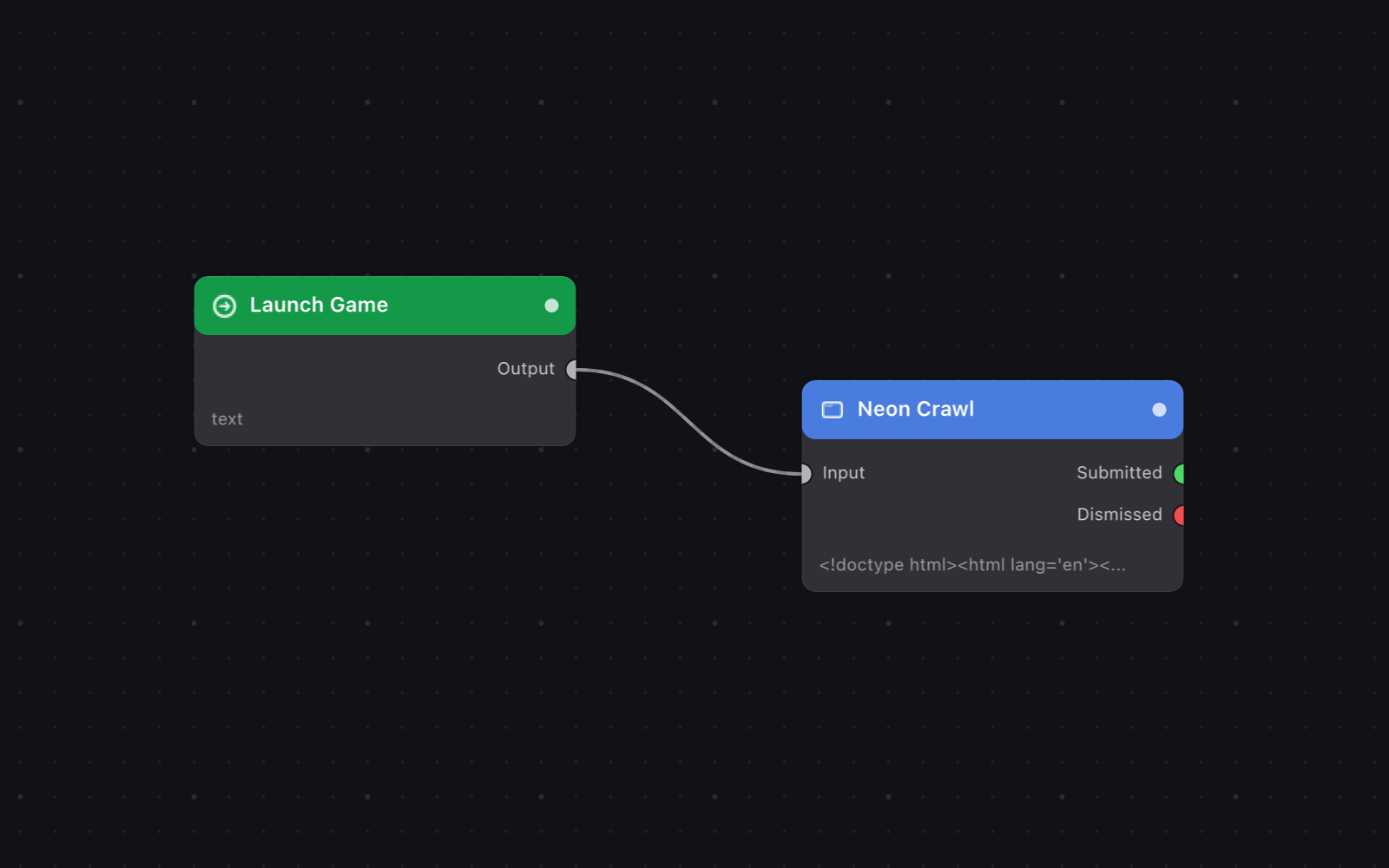Select the Input port of Neon Crawl
Image resolution: width=1389 pixels, height=868 pixels.
pos(805,474)
